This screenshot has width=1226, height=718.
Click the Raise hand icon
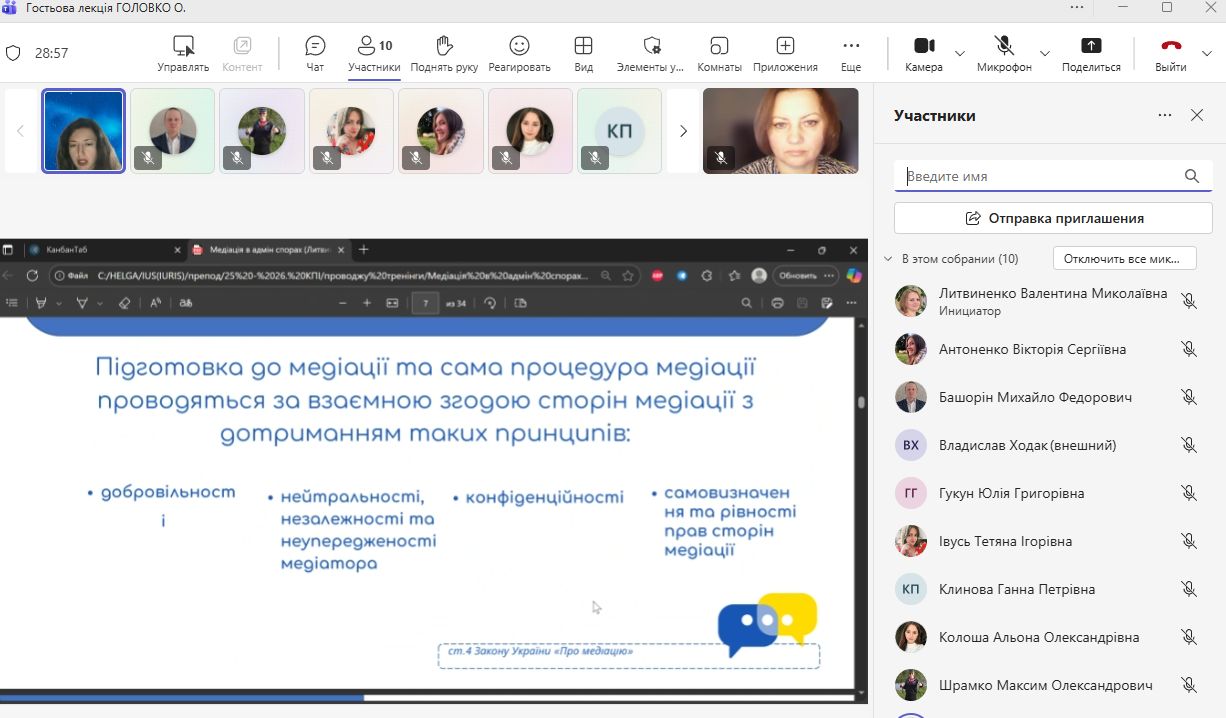click(444, 53)
